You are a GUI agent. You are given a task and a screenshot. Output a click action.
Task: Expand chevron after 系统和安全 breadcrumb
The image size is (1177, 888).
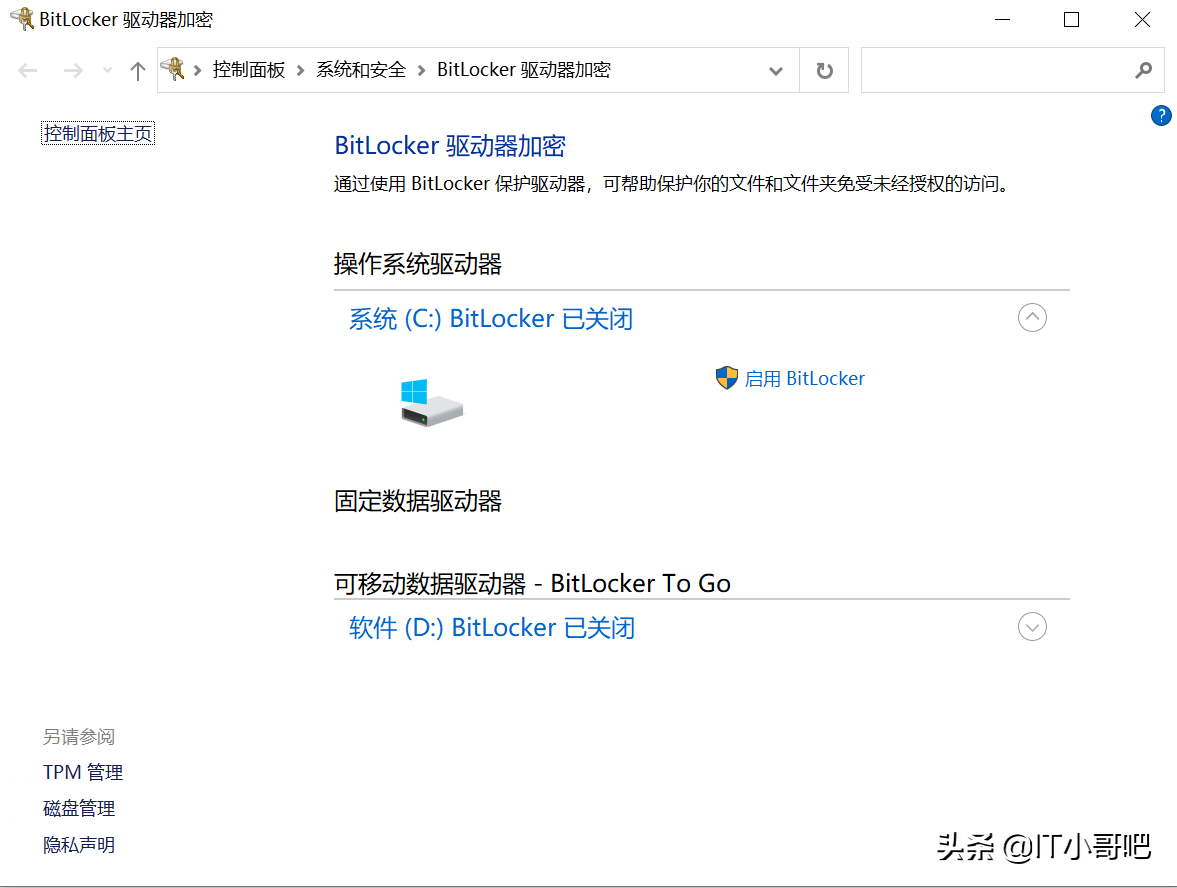(x=421, y=71)
